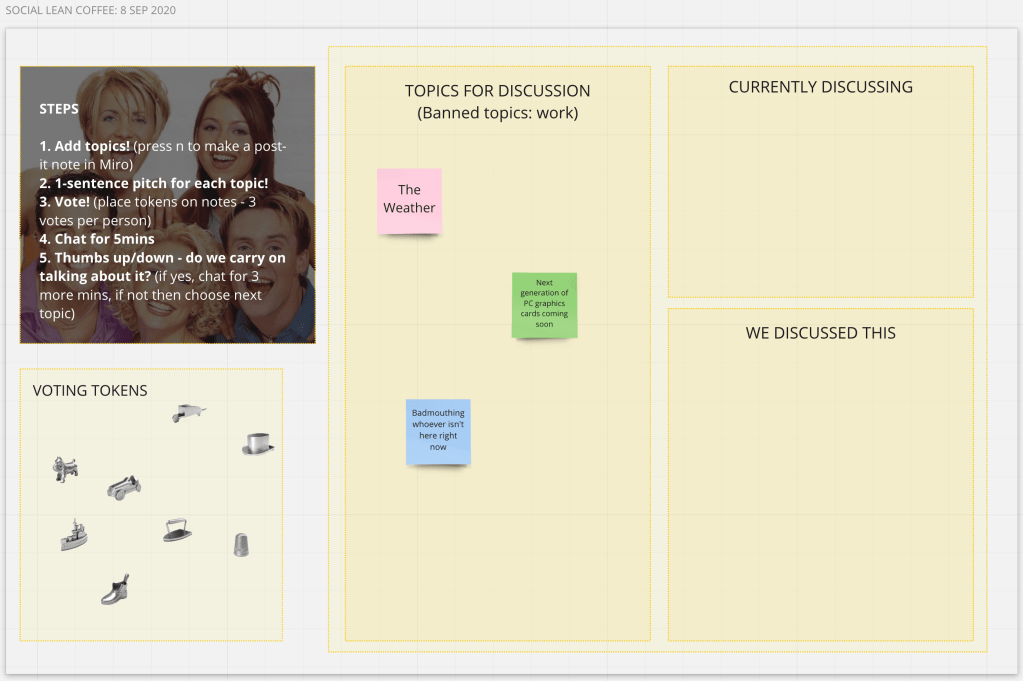The height and width of the screenshot is (681, 1023).
Task: Click the '(Banned topics: work)' subtitle text
Action: pyautogui.click(x=497, y=113)
